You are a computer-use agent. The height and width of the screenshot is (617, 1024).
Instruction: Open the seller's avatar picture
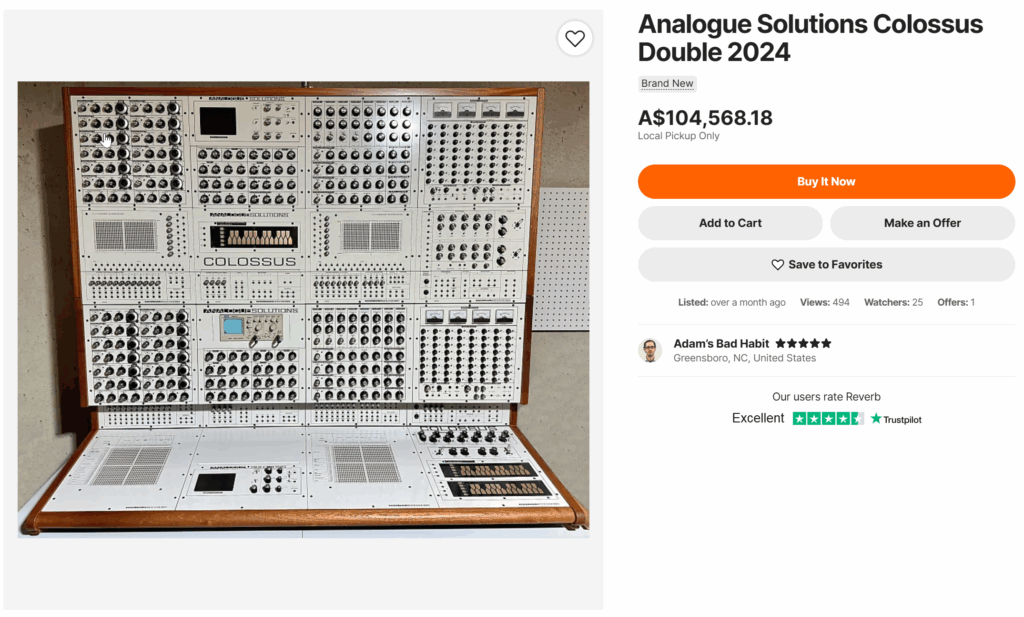[650, 350]
